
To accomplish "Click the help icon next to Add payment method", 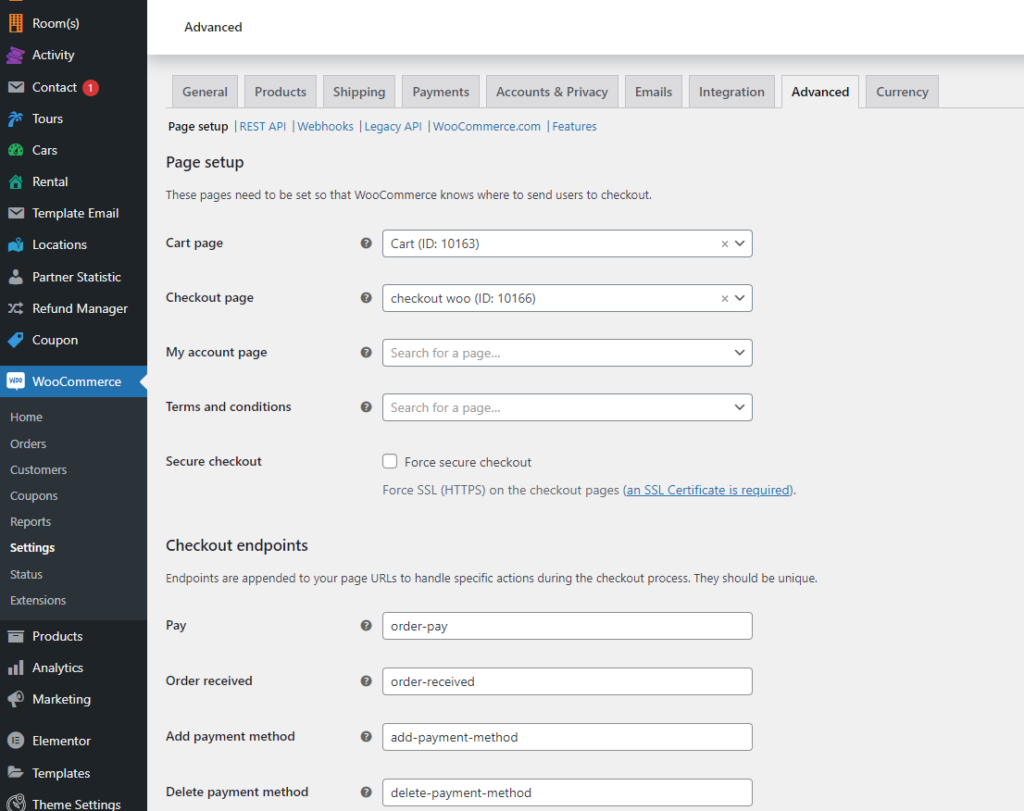I will coord(366,737).
